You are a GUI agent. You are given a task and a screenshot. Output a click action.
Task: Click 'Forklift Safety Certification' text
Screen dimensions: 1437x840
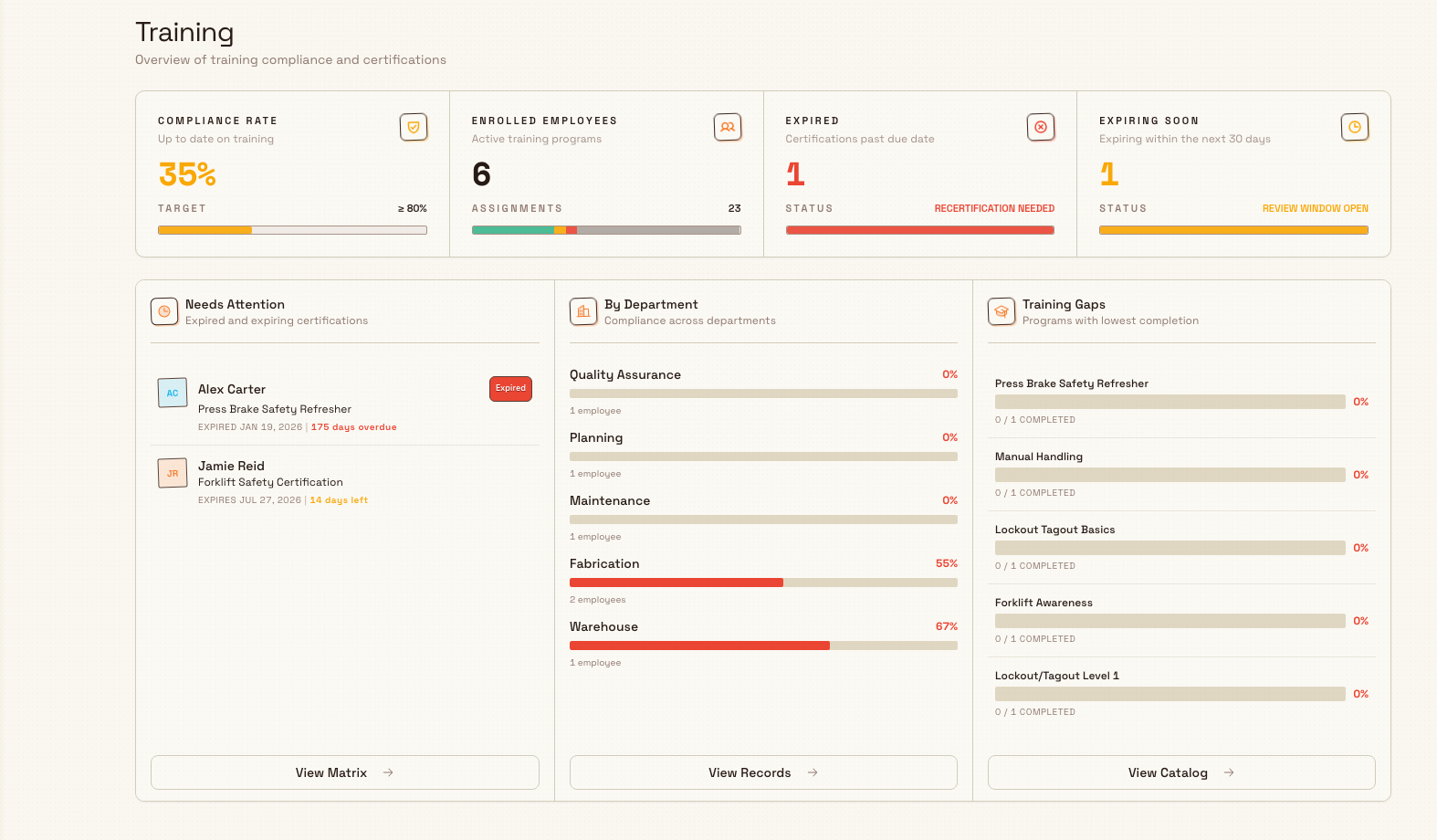270,482
